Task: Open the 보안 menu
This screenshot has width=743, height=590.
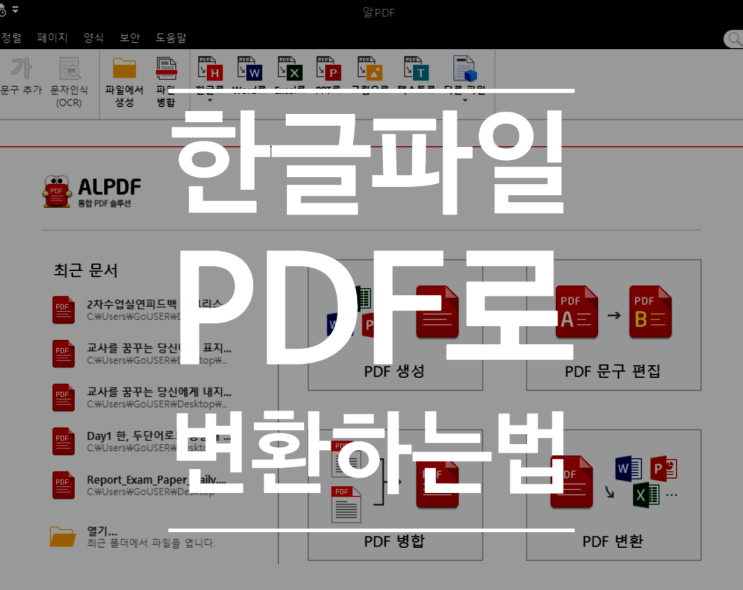Action: (129, 37)
